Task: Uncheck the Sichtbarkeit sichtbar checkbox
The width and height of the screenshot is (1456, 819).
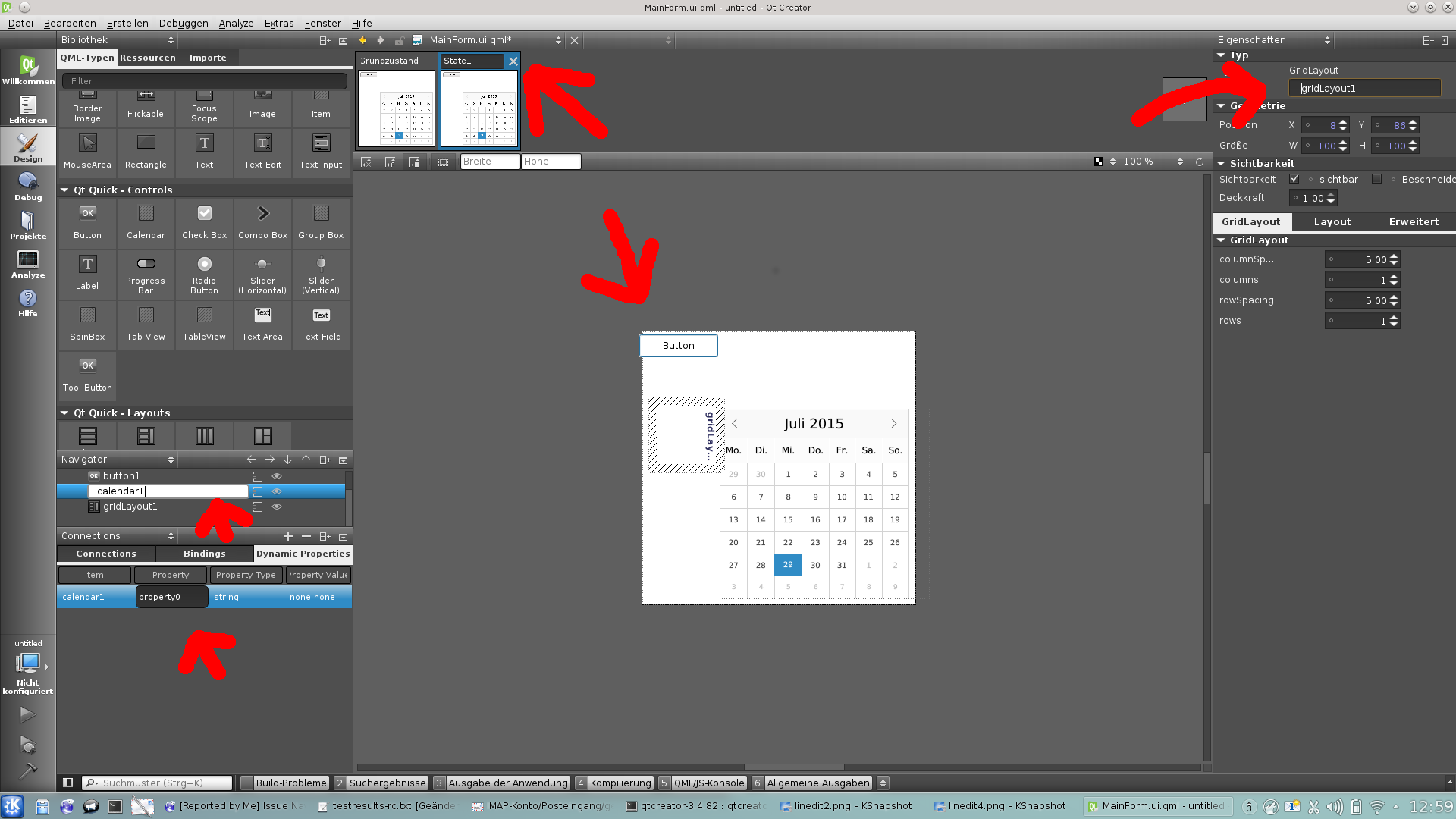Action: [x=1294, y=179]
